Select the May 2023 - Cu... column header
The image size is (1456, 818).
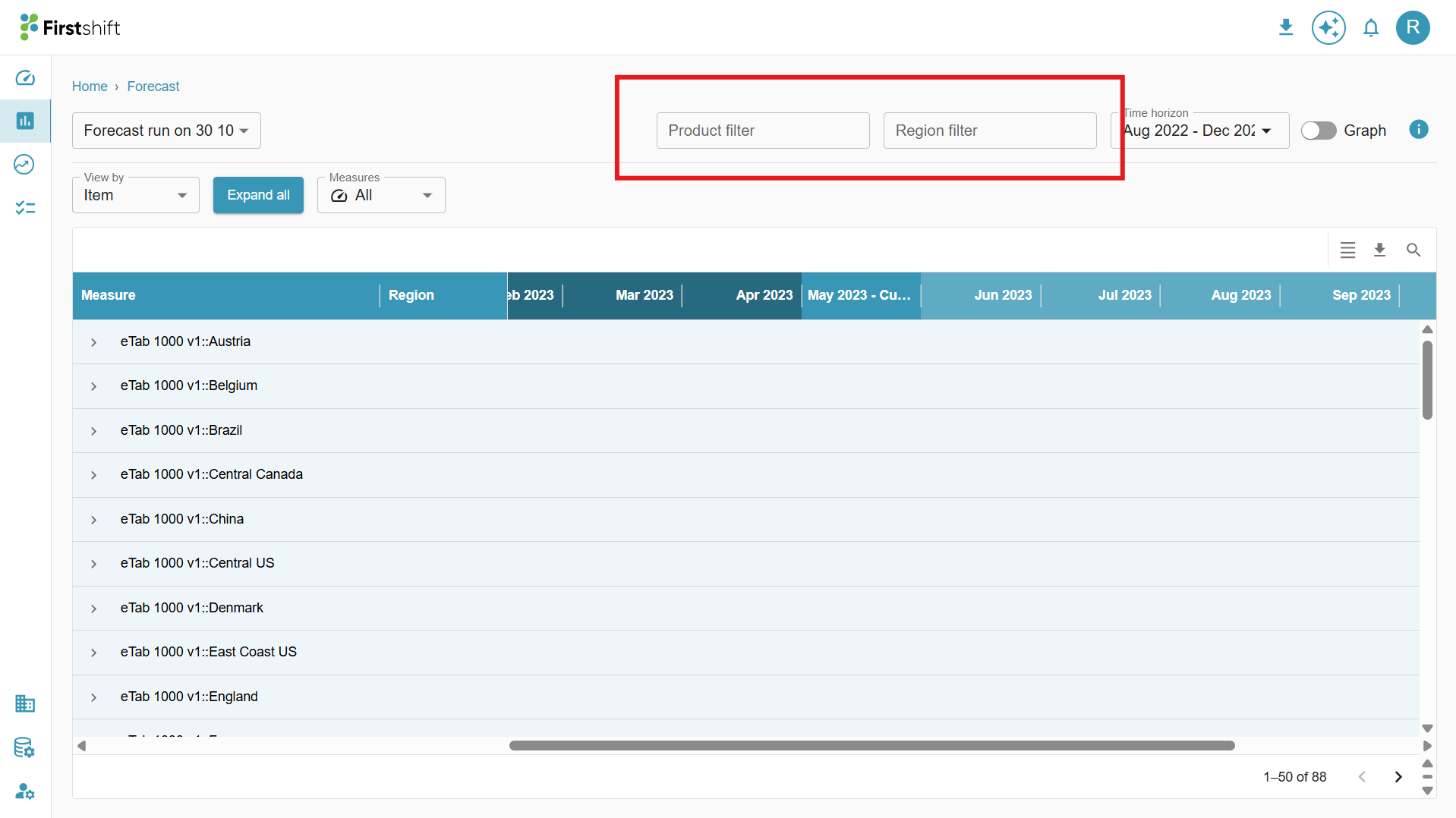click(x=861, y=295)
